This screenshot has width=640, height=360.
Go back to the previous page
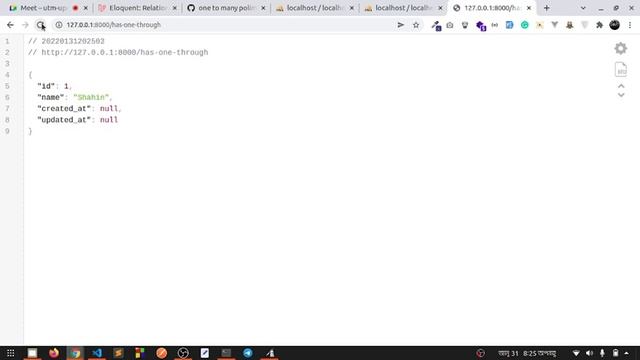click(10, 25)
